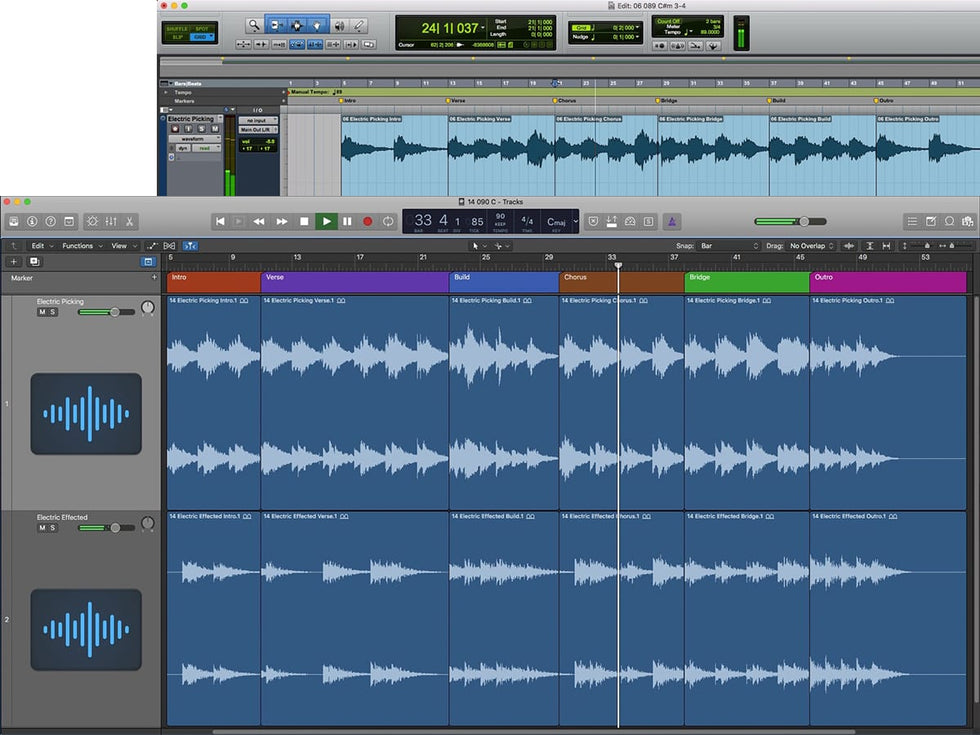Open the Scissors editors button

tap(130, 221)
